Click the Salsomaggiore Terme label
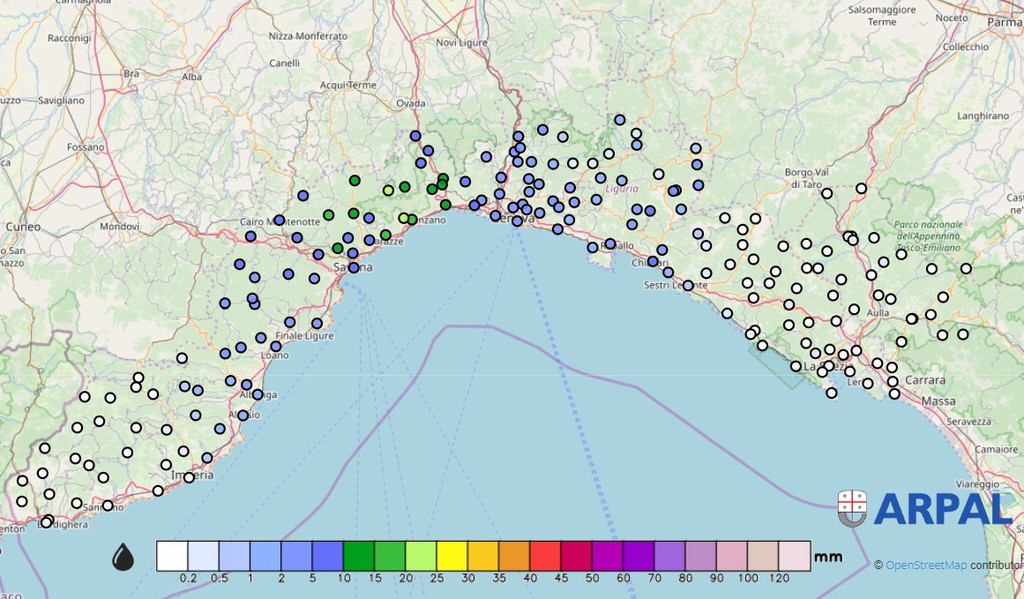Viewport: 1024px width, 599px height. pyautogui.click(x=882, y=16)
